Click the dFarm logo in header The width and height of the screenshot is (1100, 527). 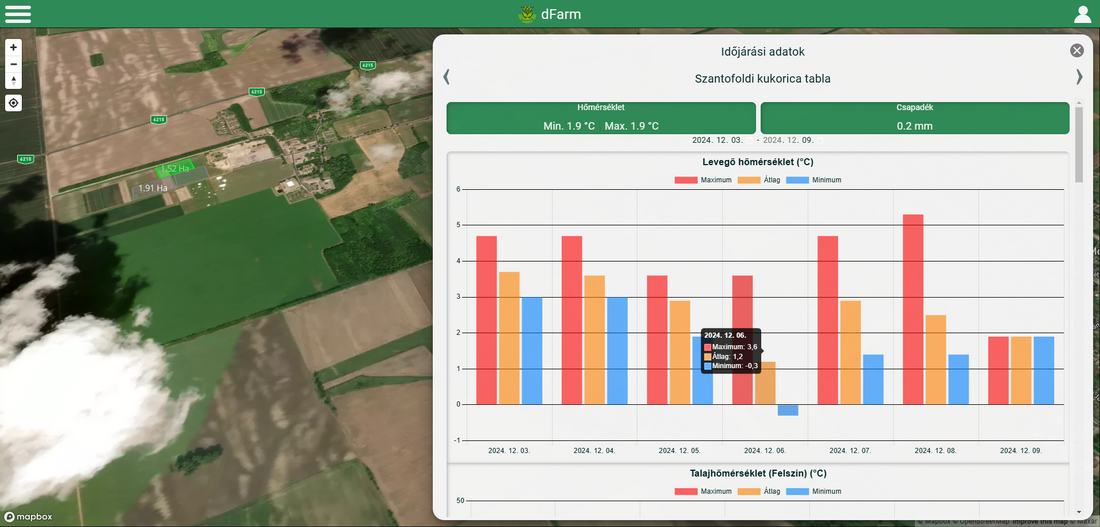click(527, 14)
